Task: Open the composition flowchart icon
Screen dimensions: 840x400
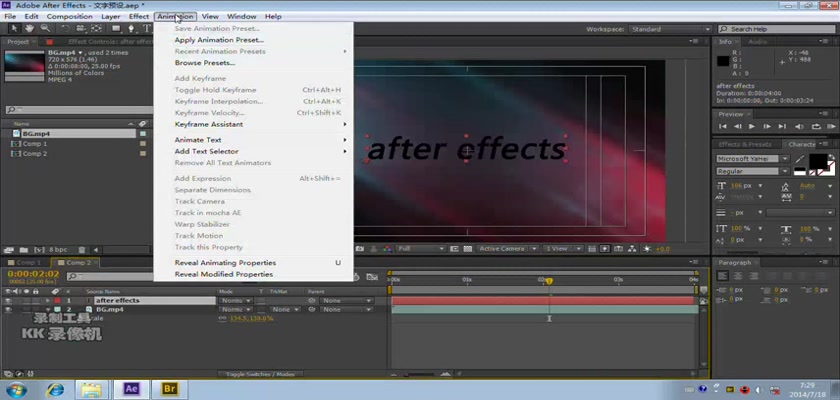Action: click(x=632, y=249)
